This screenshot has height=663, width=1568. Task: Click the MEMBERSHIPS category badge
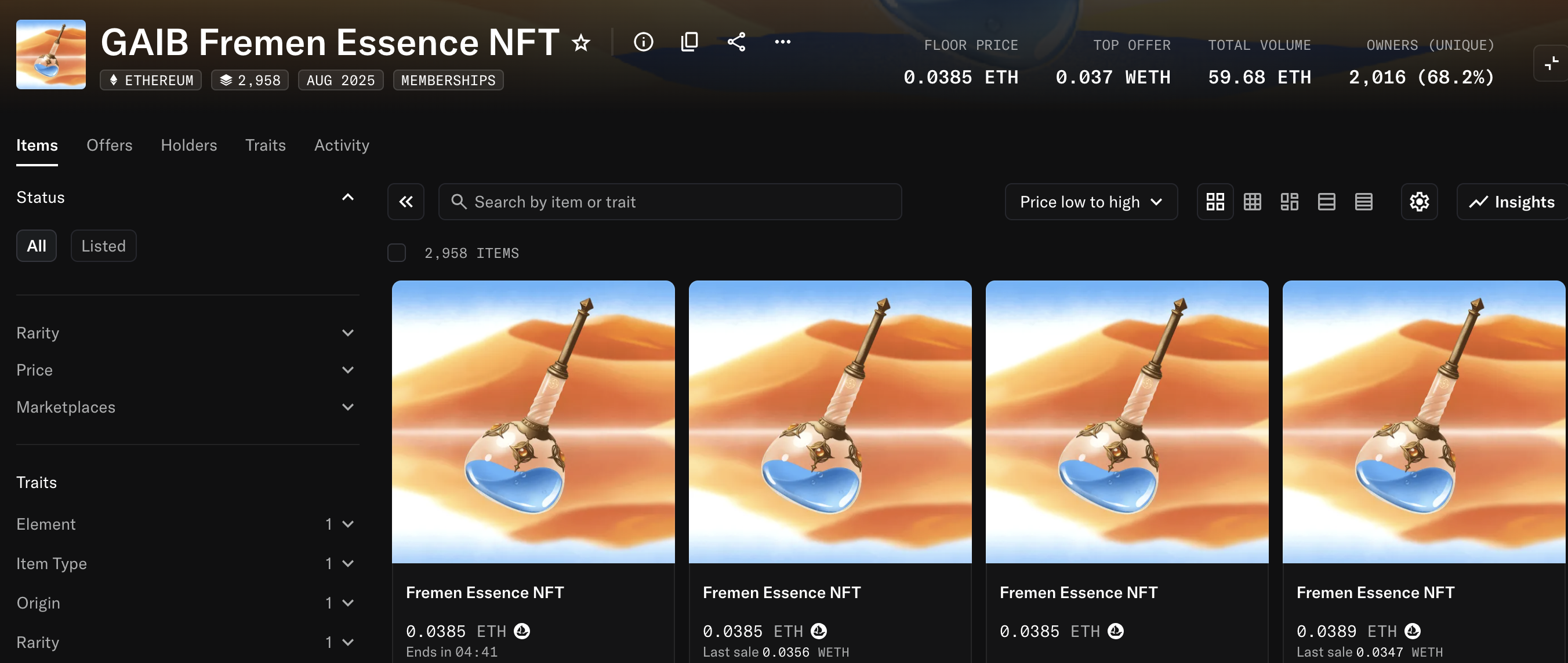pos(449,81)
